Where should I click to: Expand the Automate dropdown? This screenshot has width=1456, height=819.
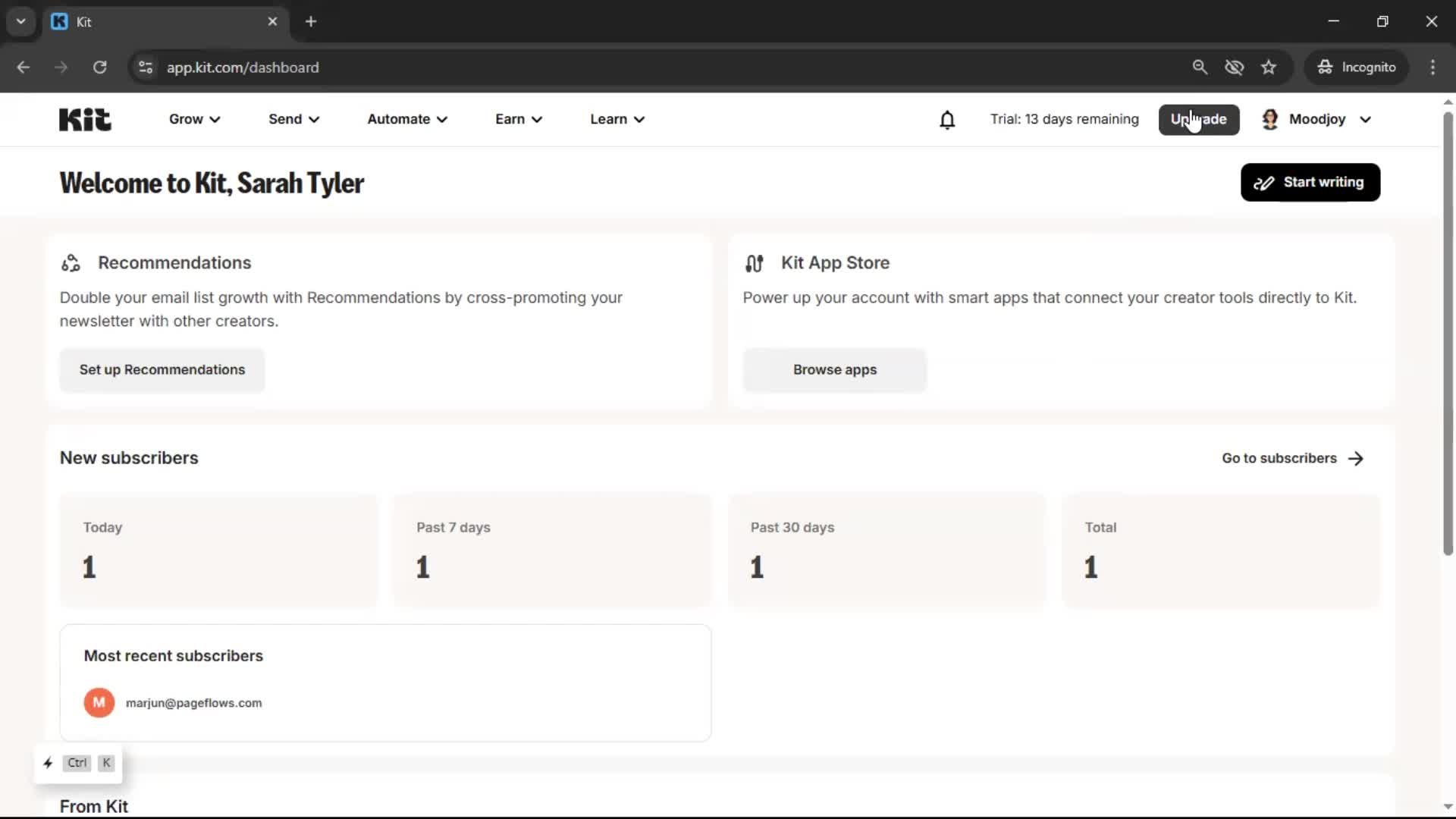click(406, 119)
